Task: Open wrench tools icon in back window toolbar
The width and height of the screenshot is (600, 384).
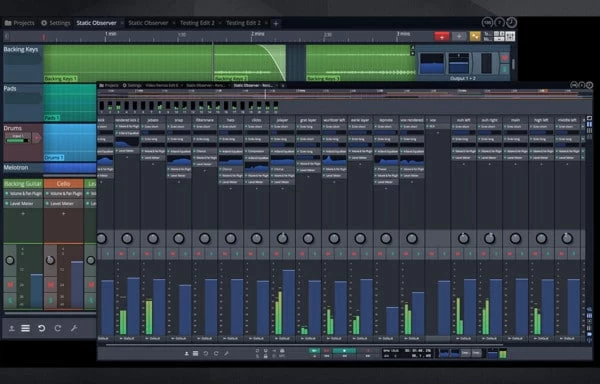Action: 74,328
